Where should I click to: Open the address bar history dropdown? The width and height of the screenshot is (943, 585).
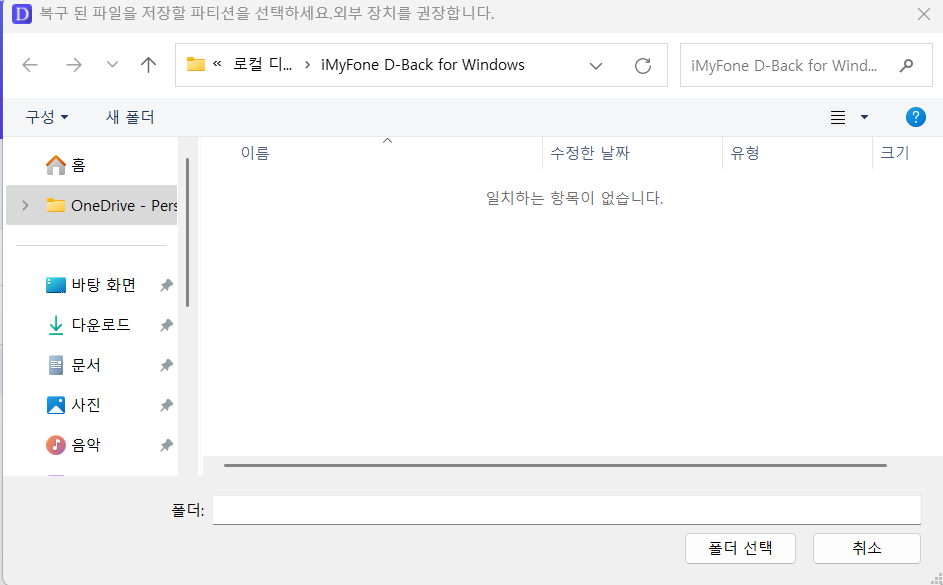point(595,66)
